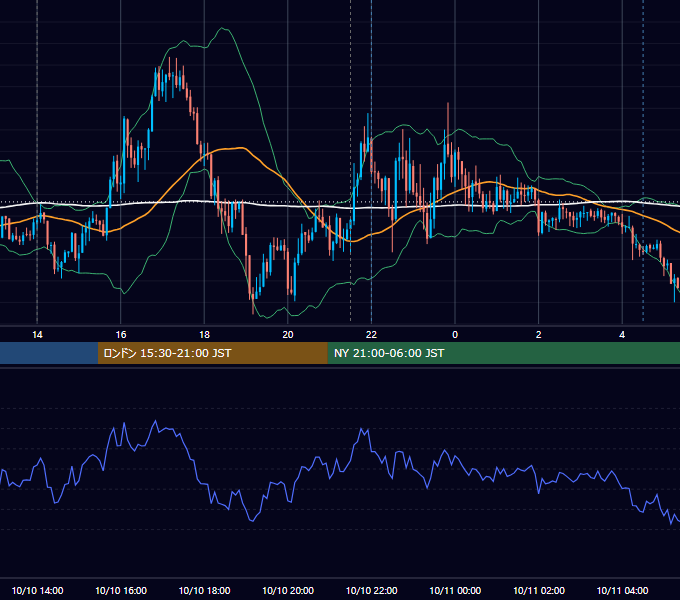The width and height of the screenshot is (680, 600).
Task: Click the 10/11 04:00 time label
Action: pos(622,590)
